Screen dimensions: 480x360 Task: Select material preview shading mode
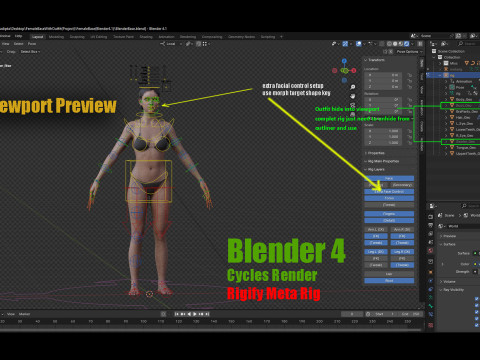point(401,44)
